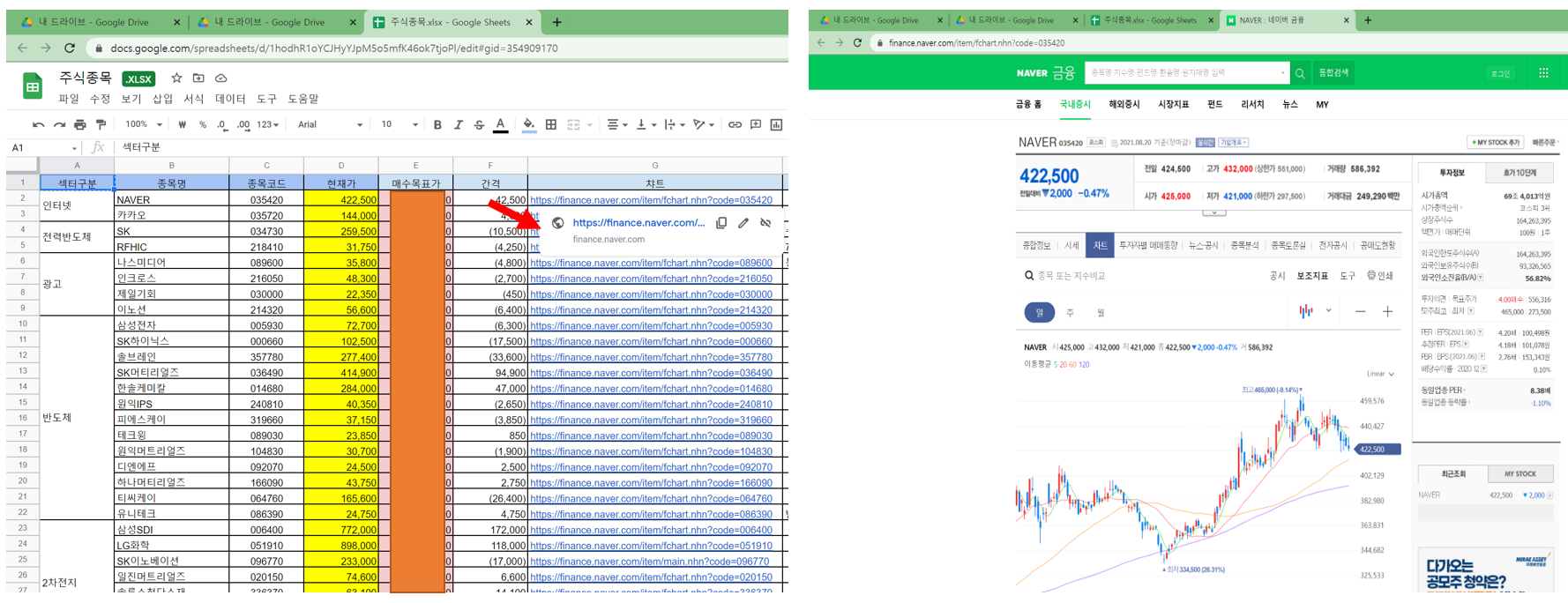Insert chart using toolbar icon
This screenshot has height=603, width=1568.
click(x=776, y=125)
